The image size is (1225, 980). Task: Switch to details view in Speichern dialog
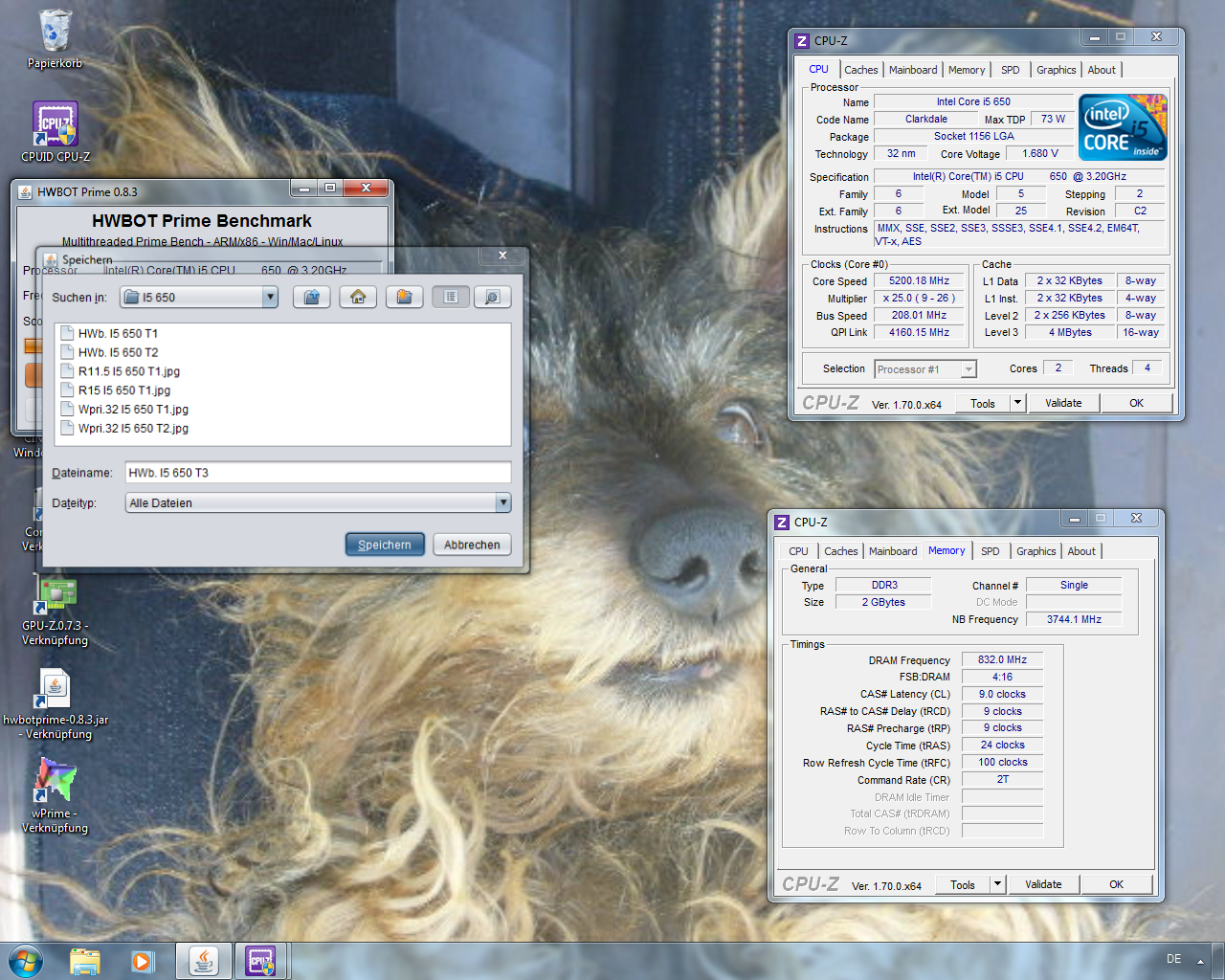(x=492, y=298)
